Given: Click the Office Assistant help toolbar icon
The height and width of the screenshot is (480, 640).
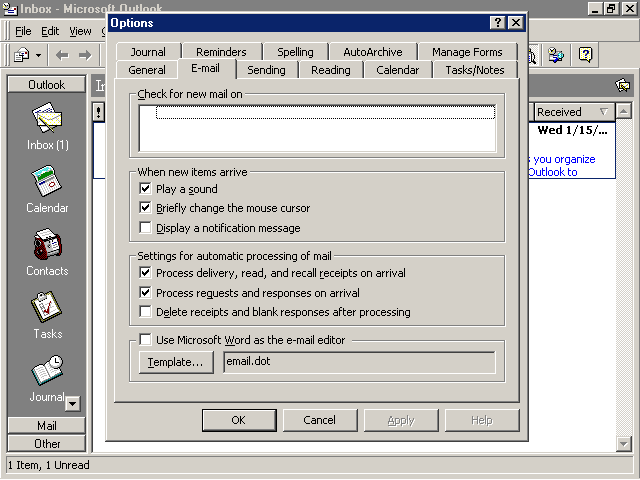Looking at the screenshot, I should click(x=586, y=55).
